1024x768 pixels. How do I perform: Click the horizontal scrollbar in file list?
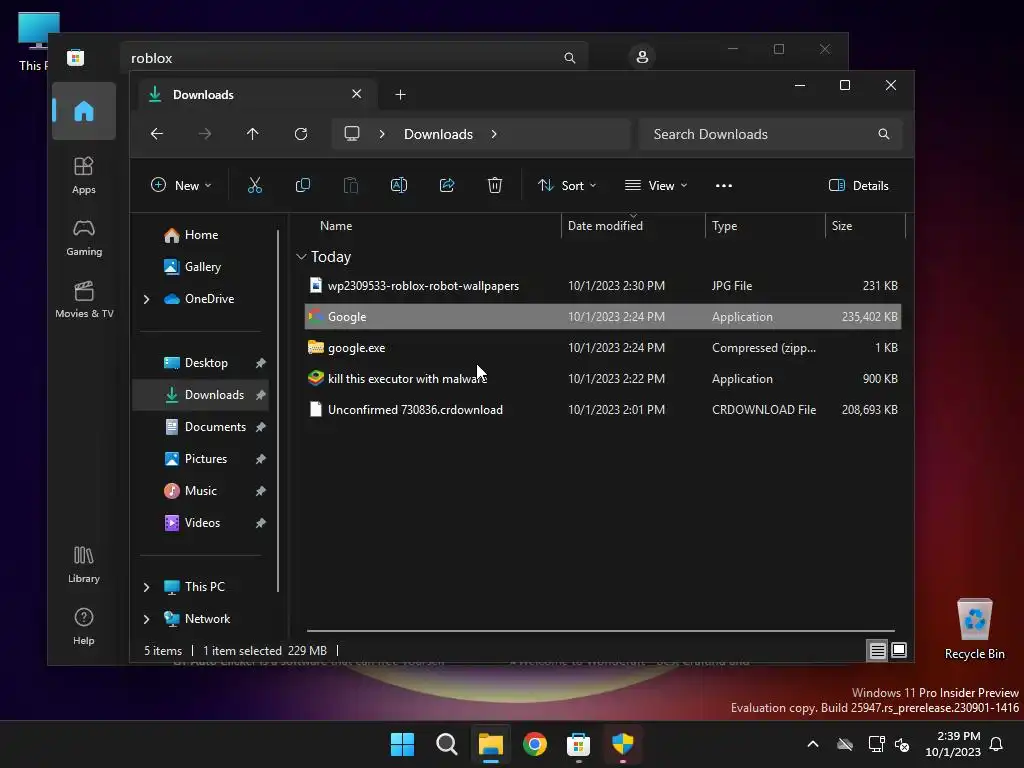[x=601, y=631]
